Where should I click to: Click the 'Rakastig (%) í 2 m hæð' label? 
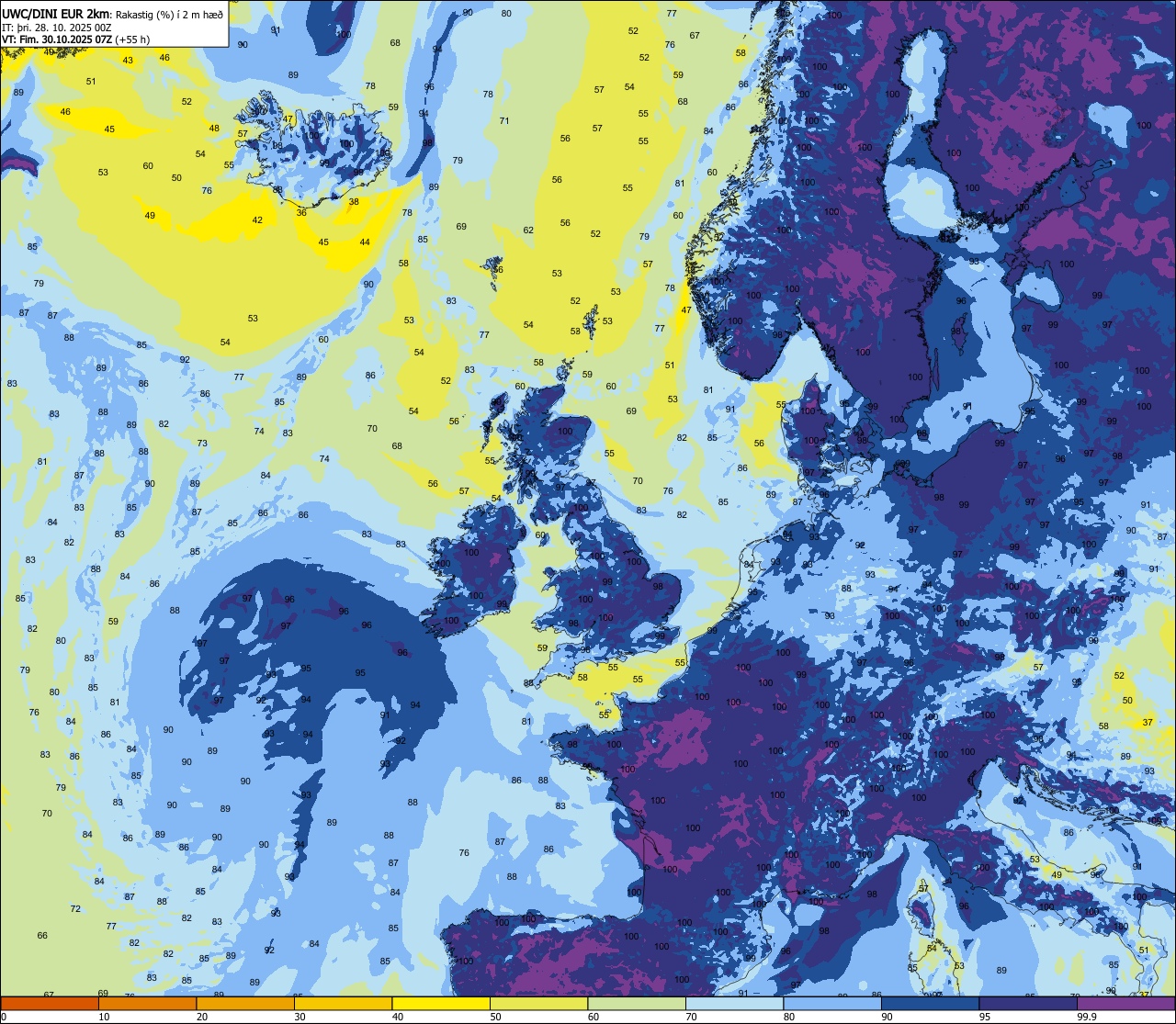coord(170,15)
